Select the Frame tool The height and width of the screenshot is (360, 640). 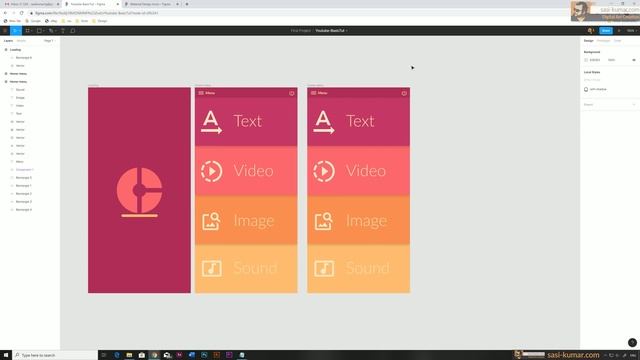click(28, 31)
